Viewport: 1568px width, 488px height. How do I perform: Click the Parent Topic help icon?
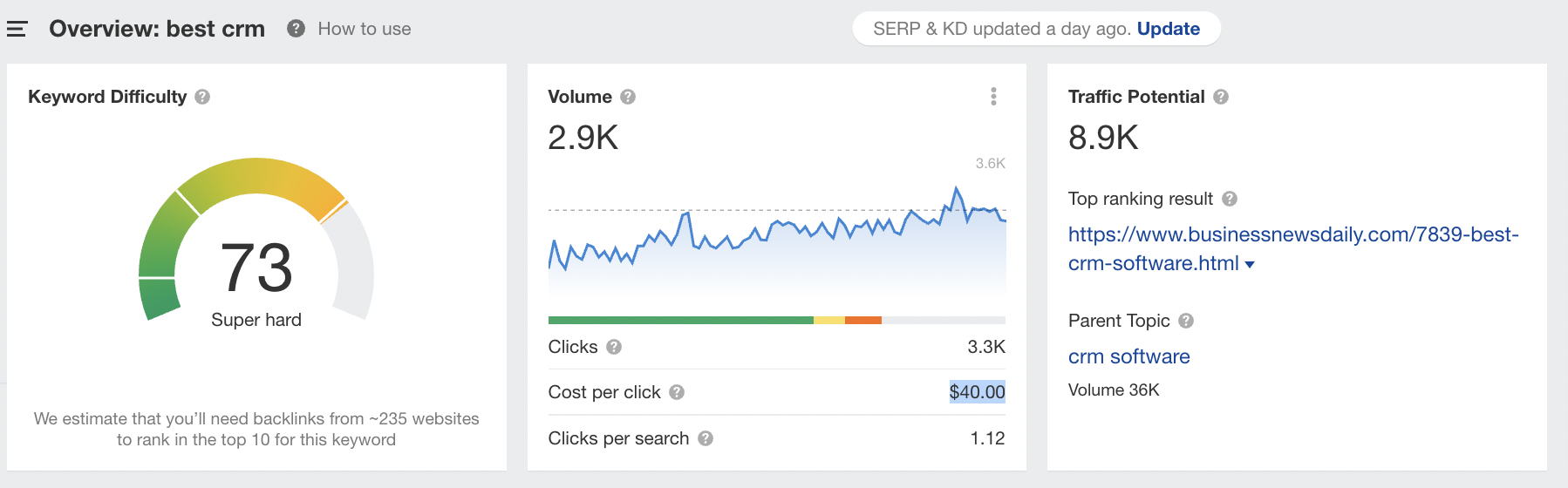pos(1186,321)
